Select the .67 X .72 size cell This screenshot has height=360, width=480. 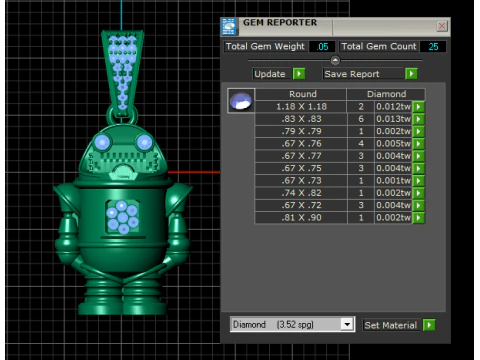pos(301,205)
